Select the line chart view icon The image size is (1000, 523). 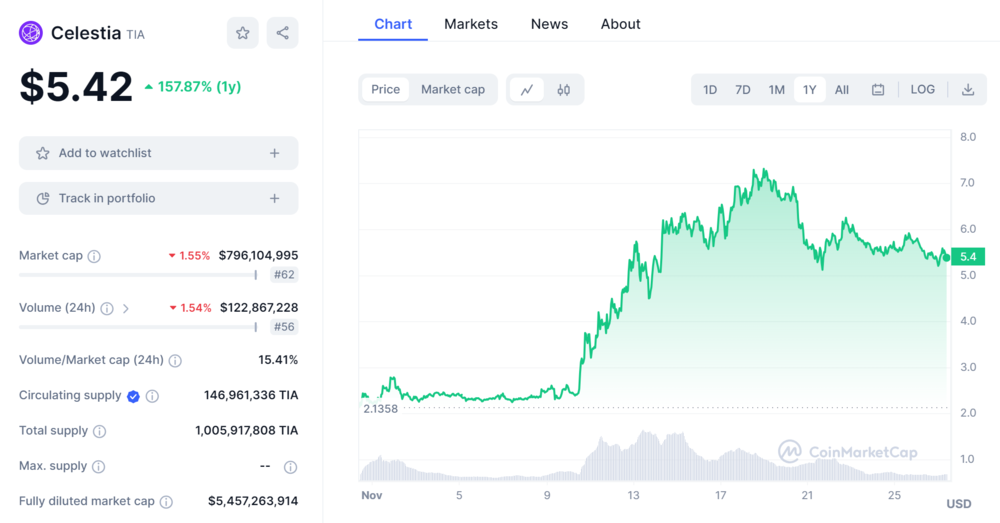526,90
